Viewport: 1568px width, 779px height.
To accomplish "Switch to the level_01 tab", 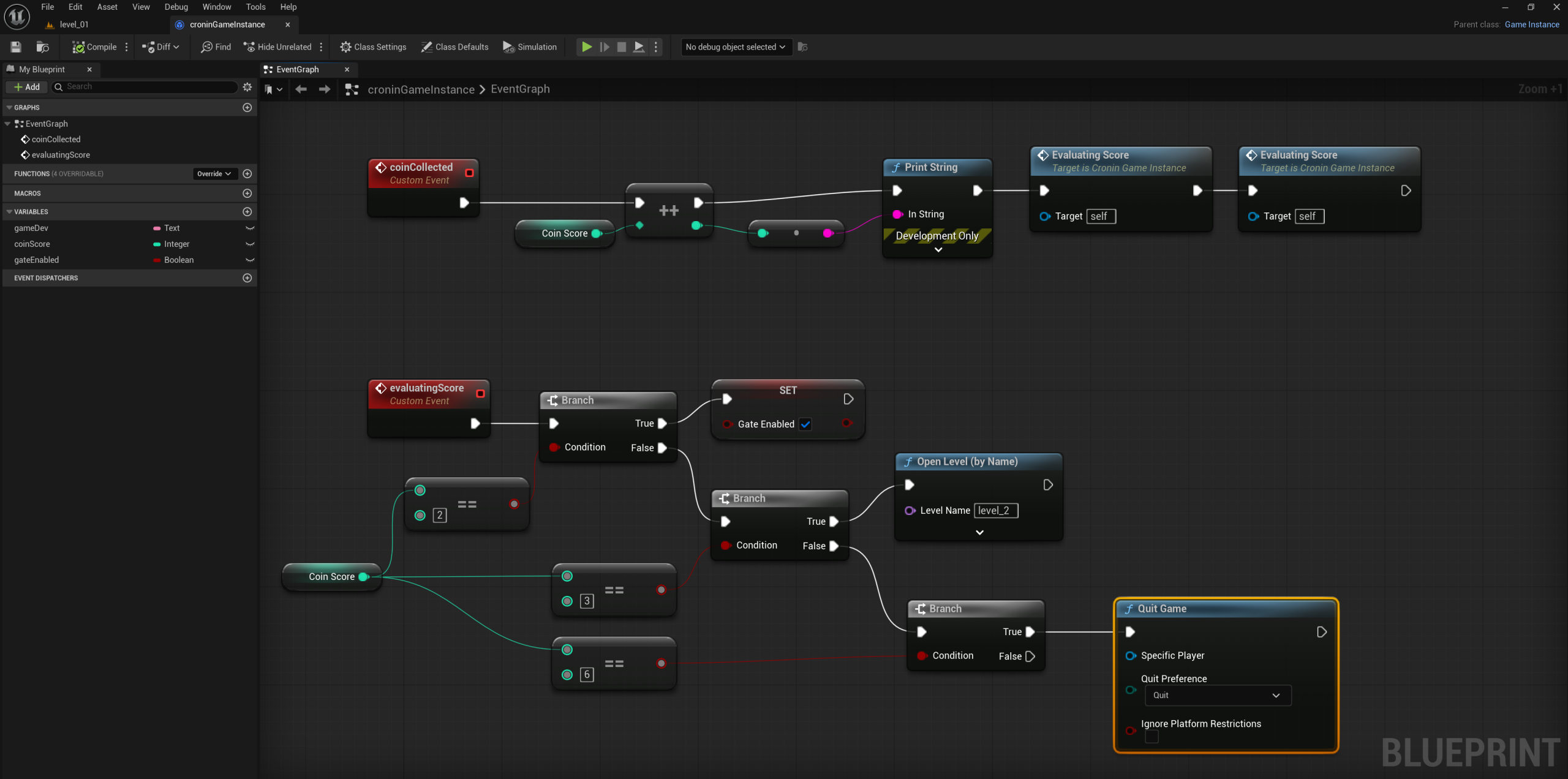I will [73, 24].
